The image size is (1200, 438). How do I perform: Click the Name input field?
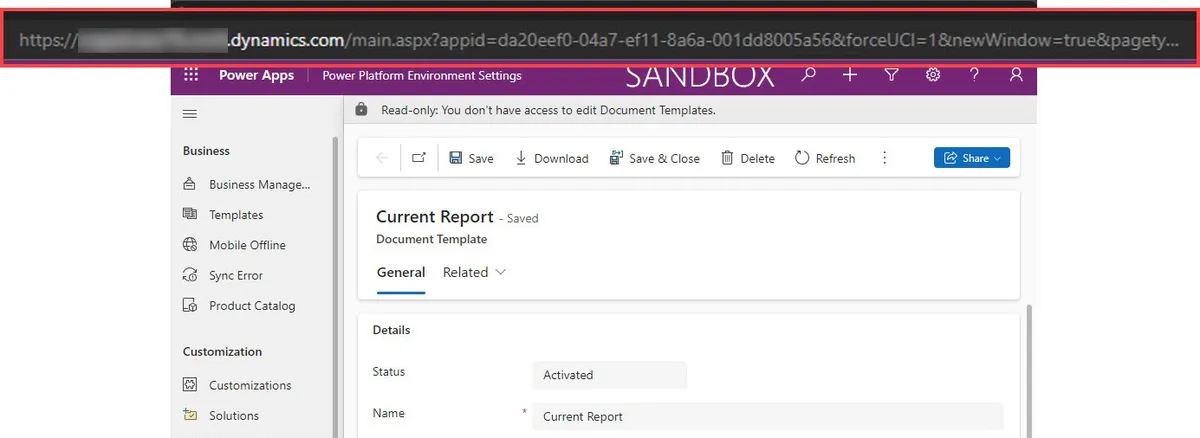(x=766, y=416)
